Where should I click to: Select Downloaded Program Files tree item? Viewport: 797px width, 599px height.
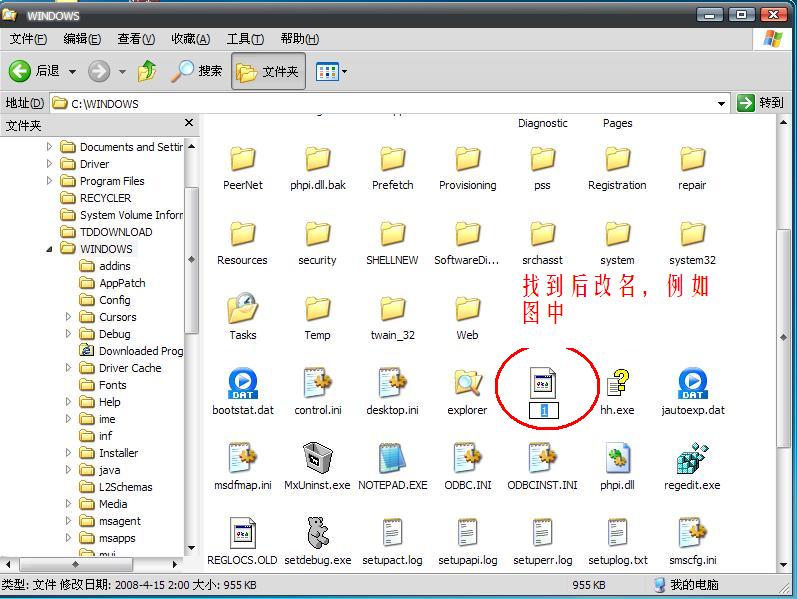132,351
